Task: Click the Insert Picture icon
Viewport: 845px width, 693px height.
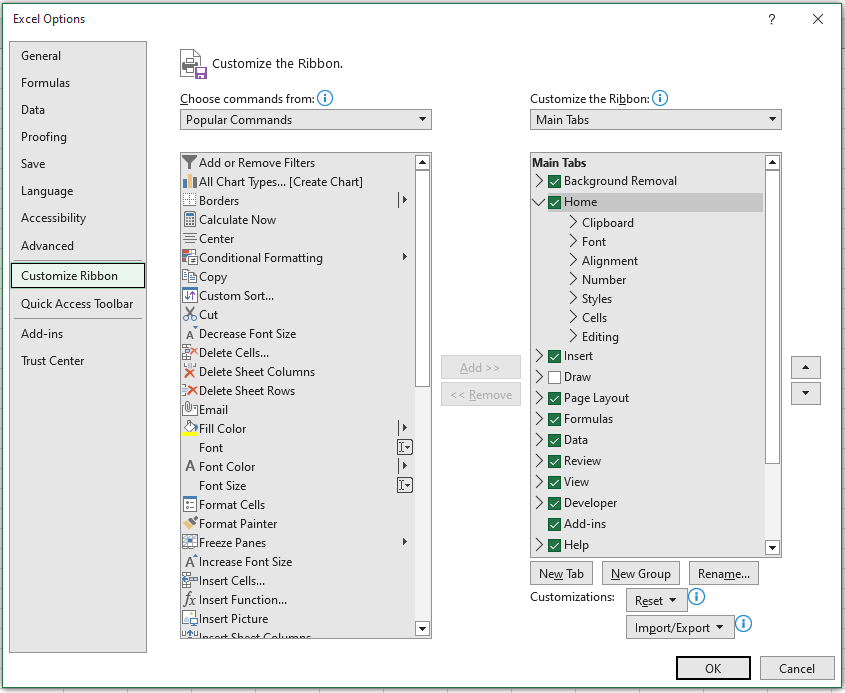Action: [190, 618]
